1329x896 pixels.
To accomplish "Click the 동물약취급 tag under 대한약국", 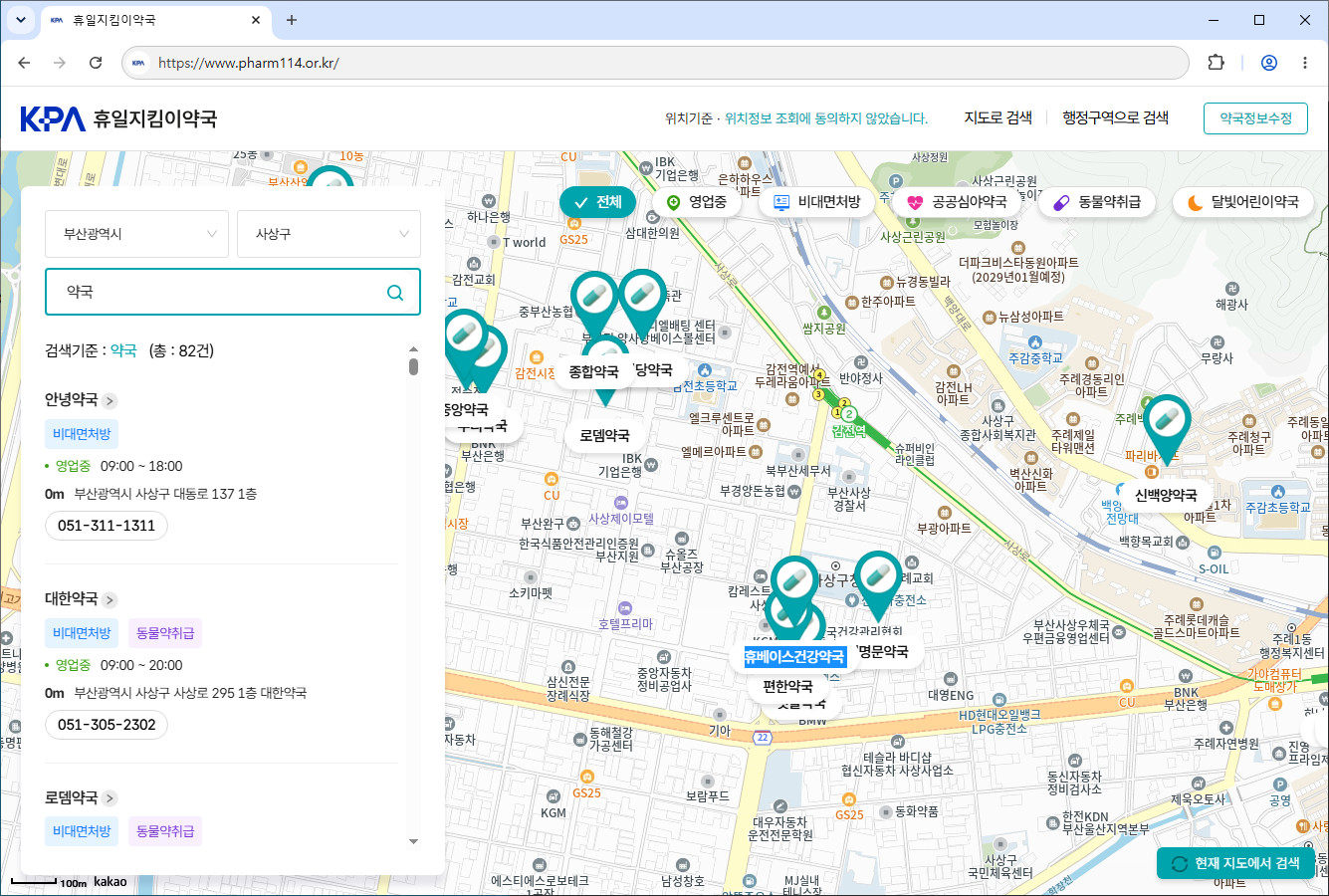I will [x=165, y=633].
